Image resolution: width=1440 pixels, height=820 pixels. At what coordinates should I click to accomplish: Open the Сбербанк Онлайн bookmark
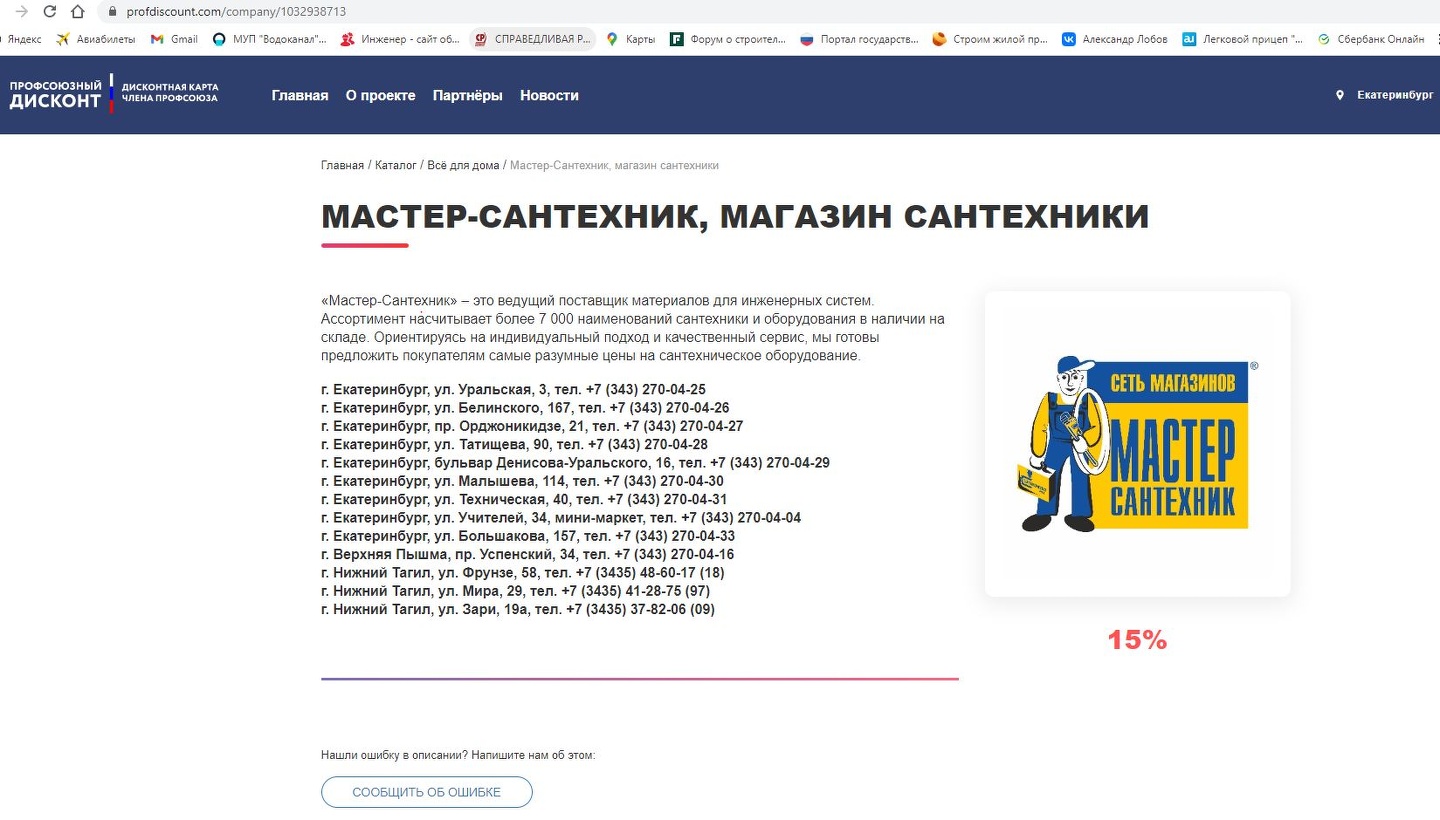click(x=1371, y=39)
